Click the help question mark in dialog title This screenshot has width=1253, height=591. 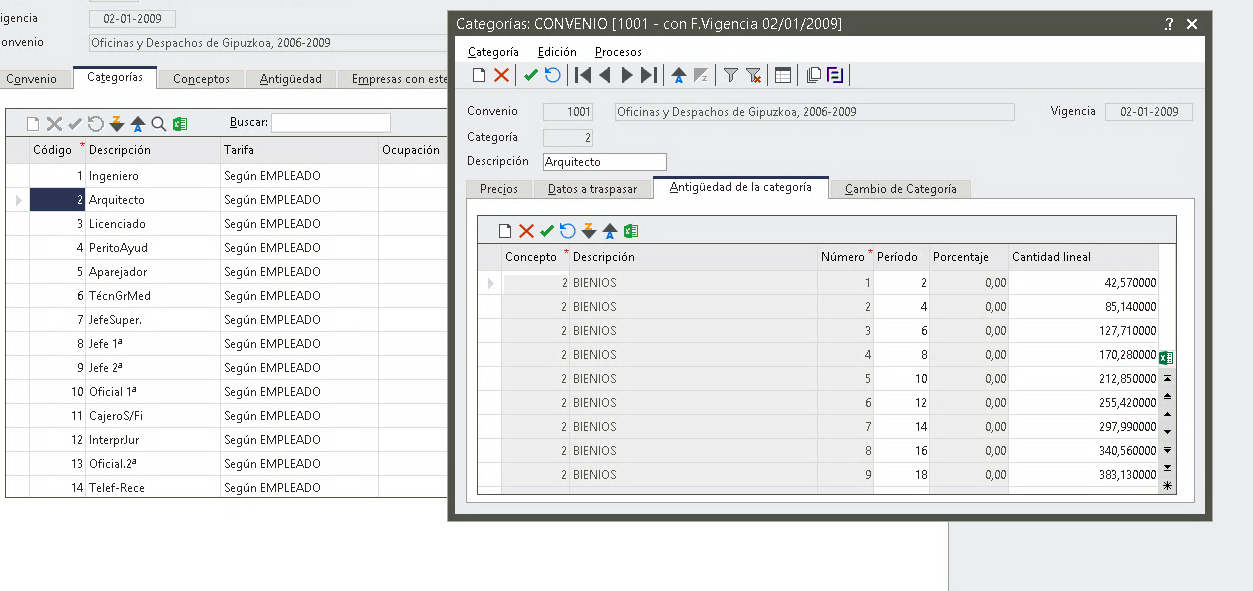[x=1169, y=24]
